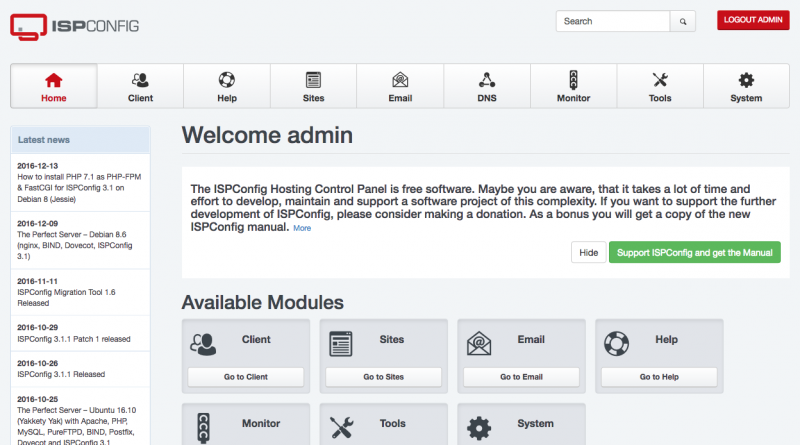Open the Help lifebuoy icon in top navigation

(227, 80)
